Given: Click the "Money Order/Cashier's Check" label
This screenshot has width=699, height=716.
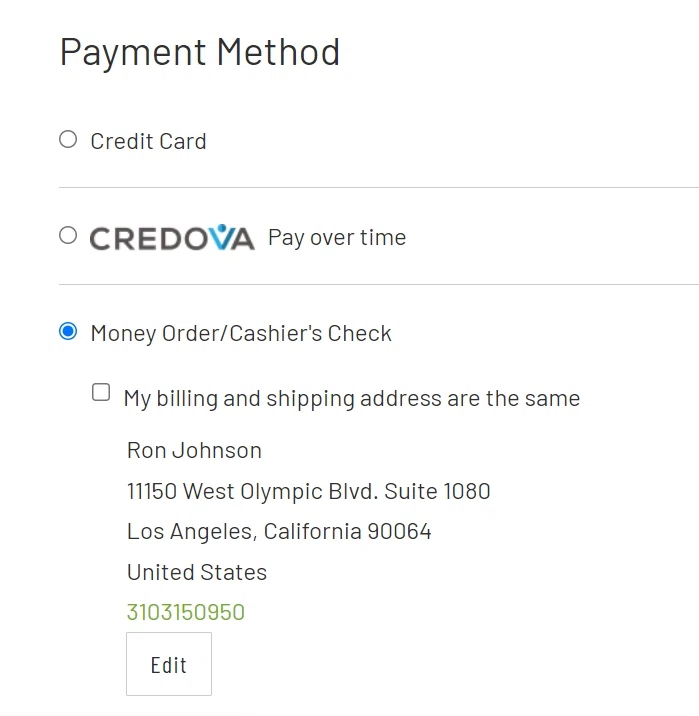Looking at the screenshot, I should click(x=241, y=334).
